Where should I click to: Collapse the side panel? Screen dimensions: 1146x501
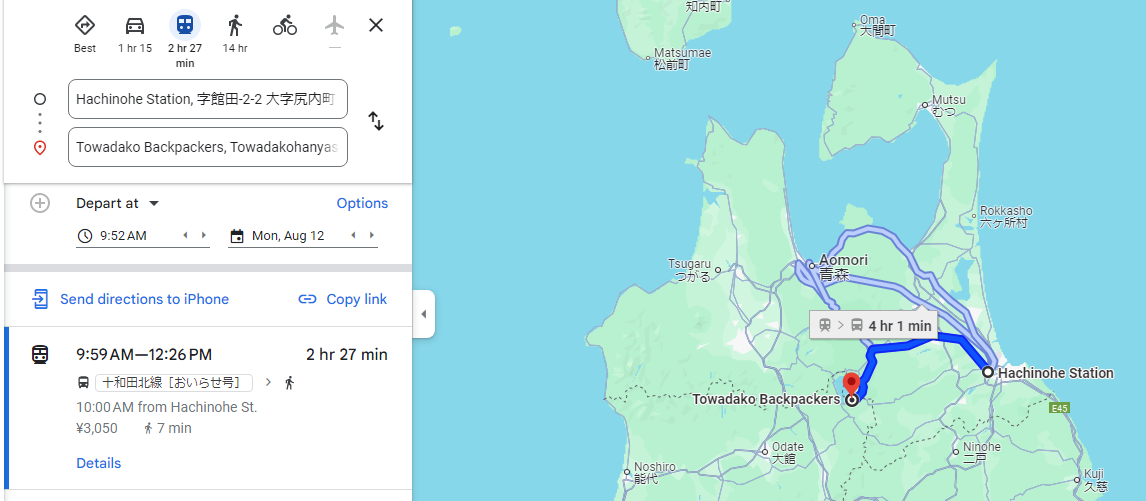[x=424, y=314]
